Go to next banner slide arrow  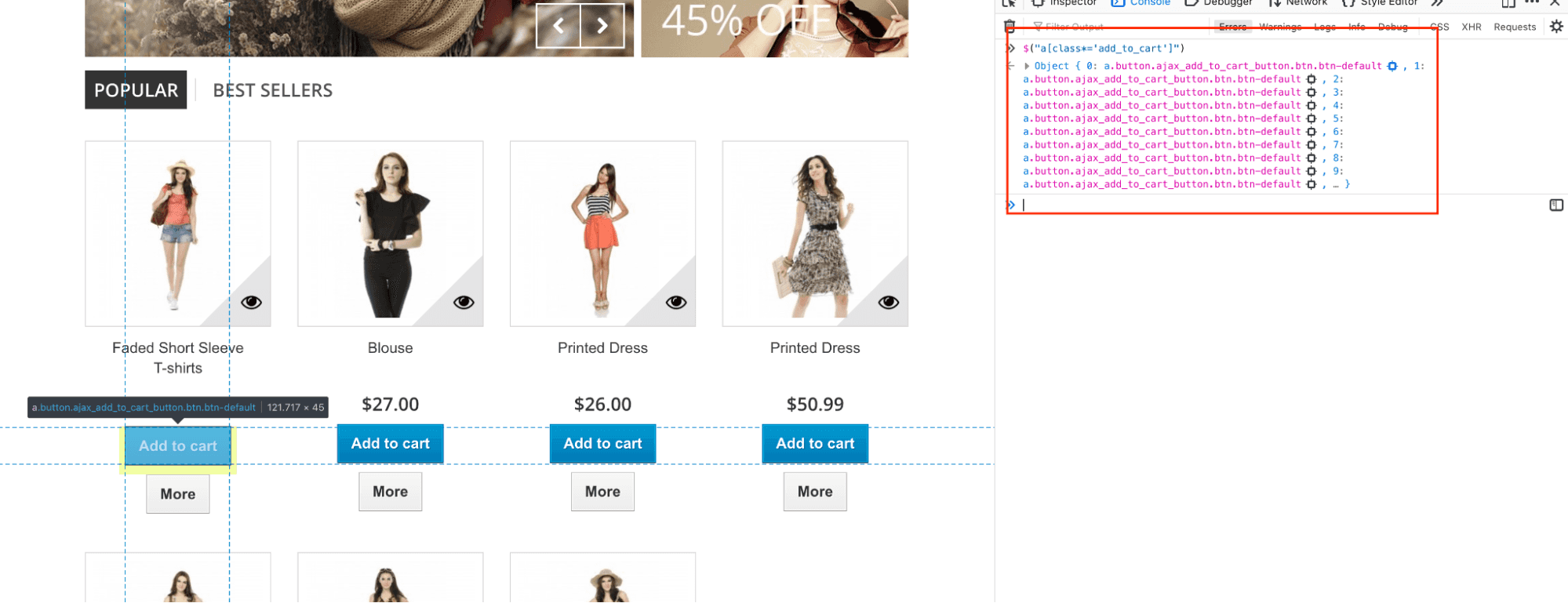[602, 26]
